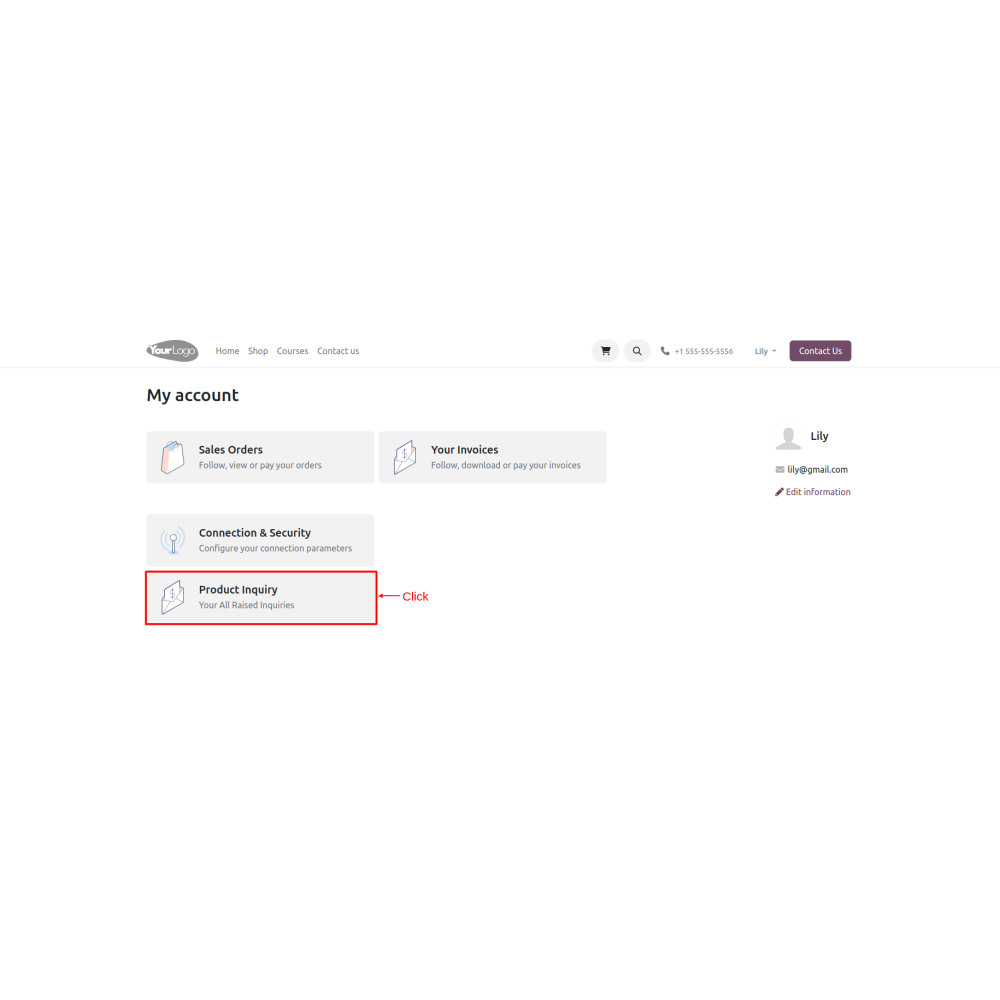Open the Shop menu item
1000x1000 pixels.
[x=258, y=351]
